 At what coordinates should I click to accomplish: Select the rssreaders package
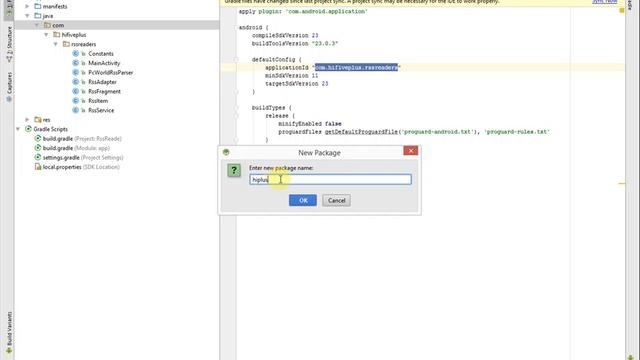click(84, 44)
